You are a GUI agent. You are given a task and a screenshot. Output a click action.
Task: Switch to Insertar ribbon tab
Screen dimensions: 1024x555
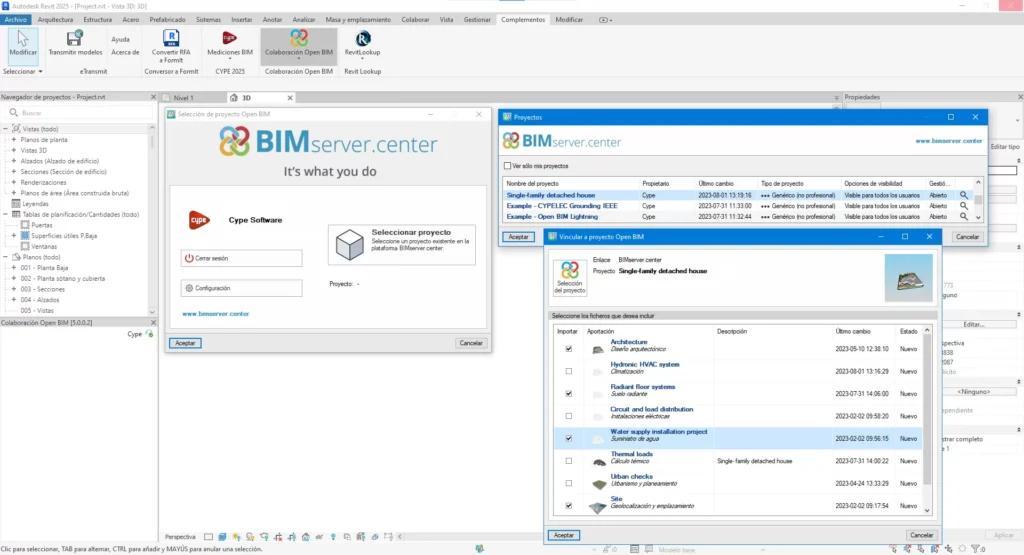(x=242, y=20)
